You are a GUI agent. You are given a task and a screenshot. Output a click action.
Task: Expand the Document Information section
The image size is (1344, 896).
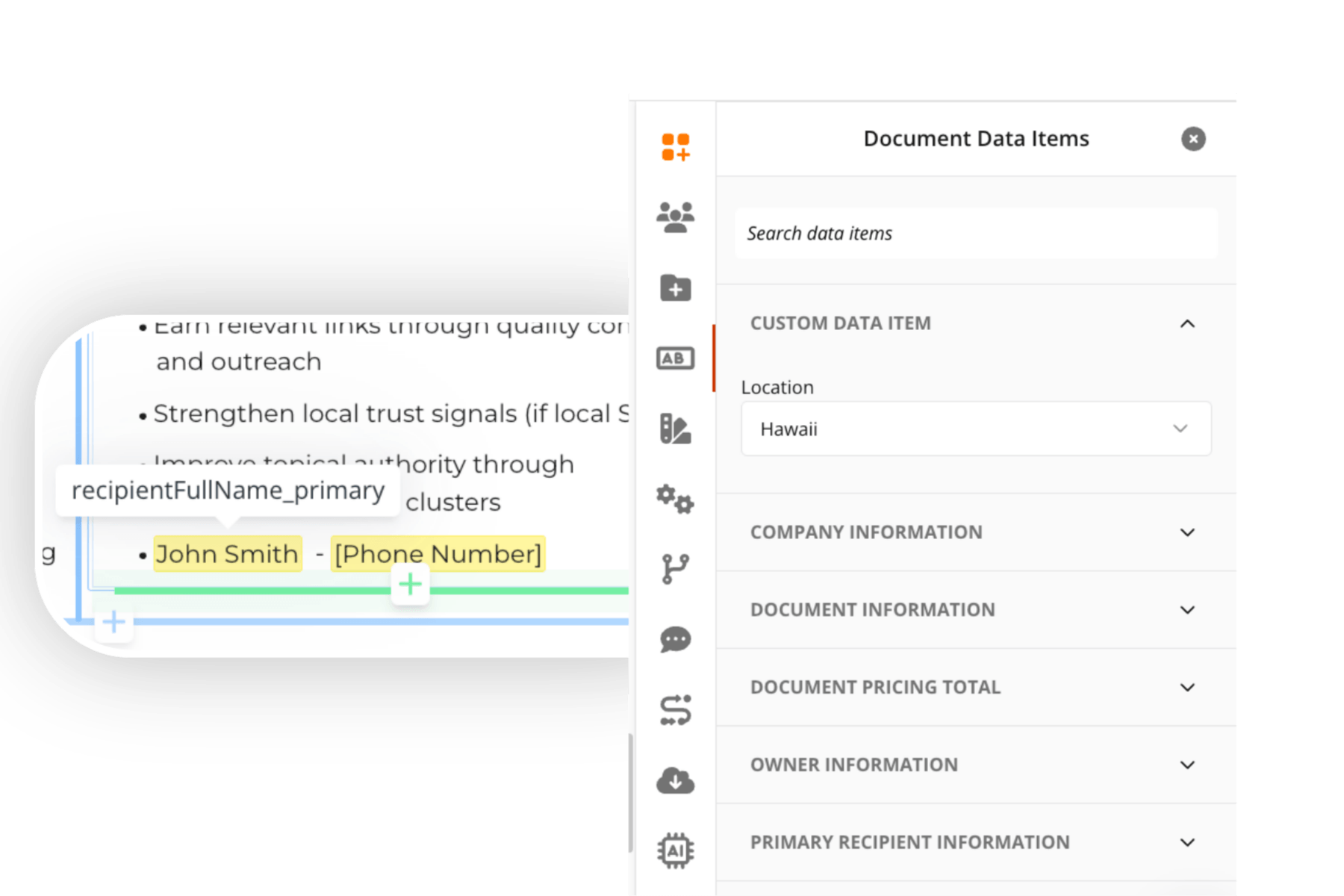tap(976, 610)
